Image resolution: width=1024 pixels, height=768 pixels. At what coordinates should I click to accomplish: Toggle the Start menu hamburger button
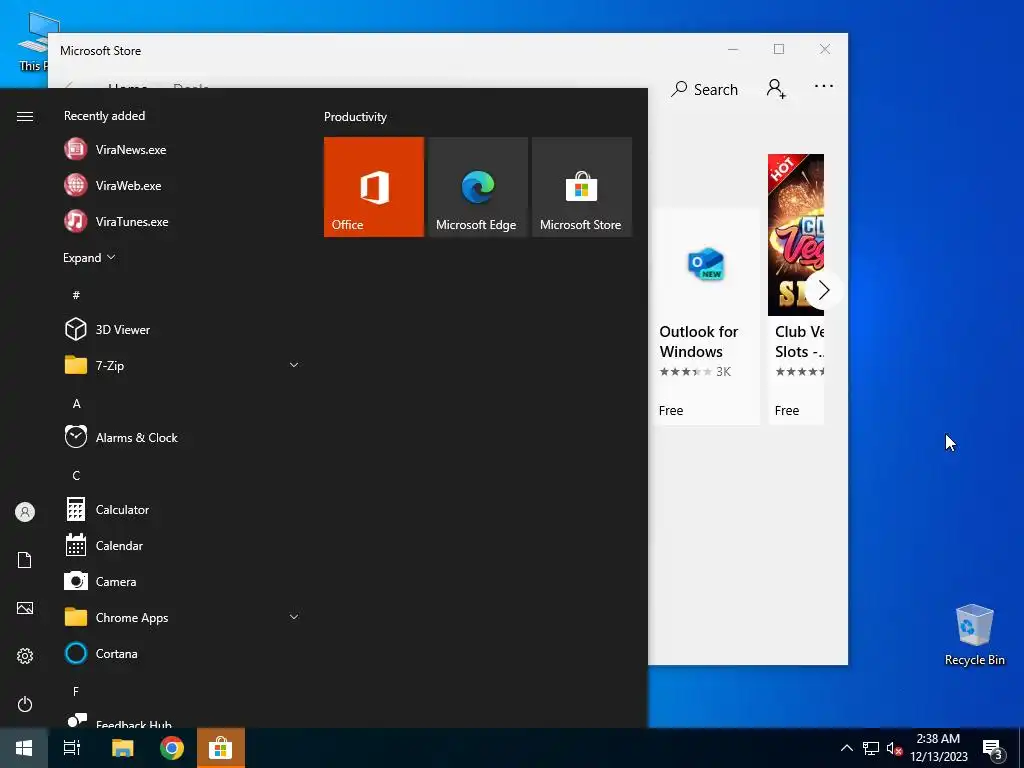pos(25,116)
